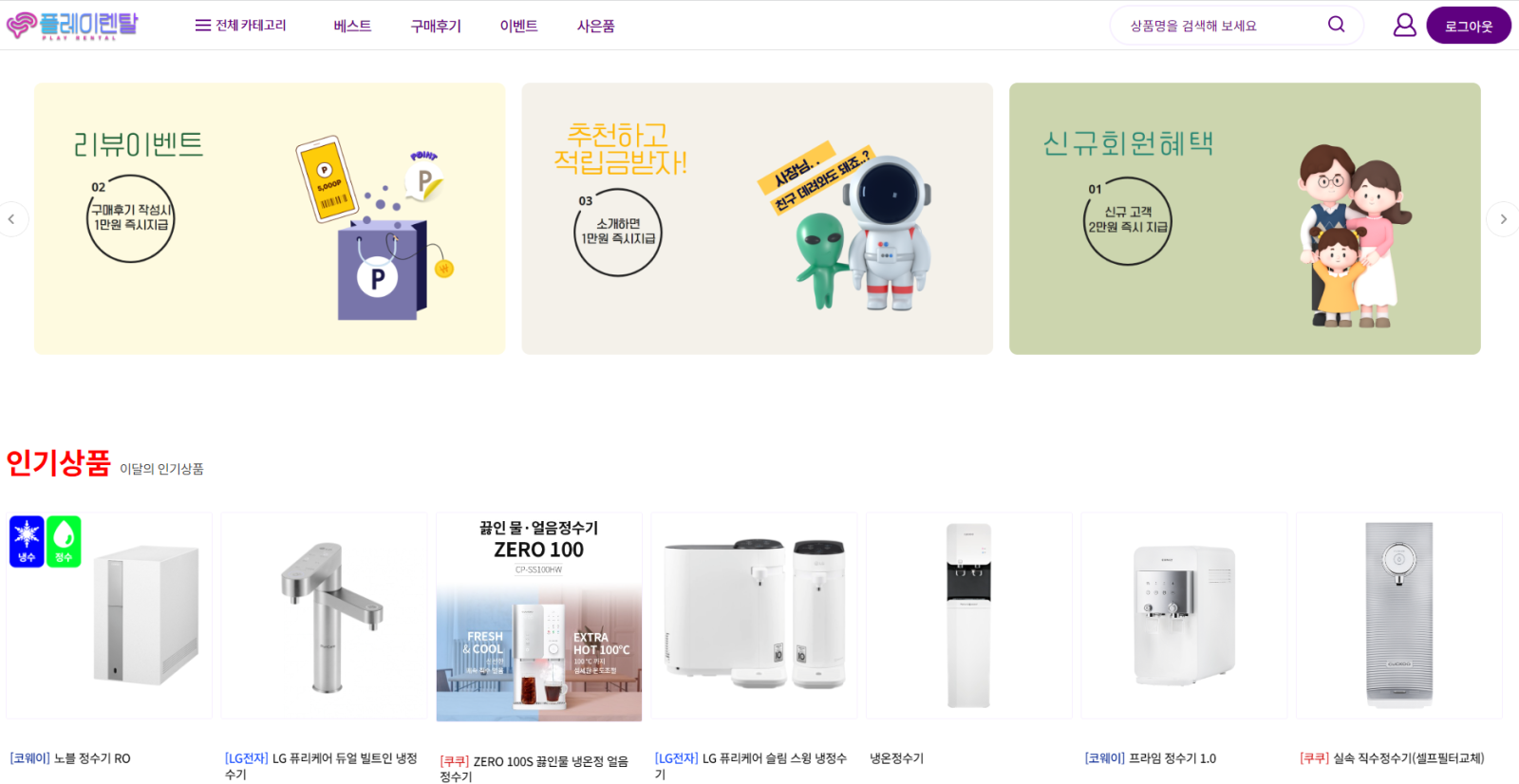Click the search magnifier icon
The width and height of the screenshot is (1519, 784).
[x=1336, y=25]
